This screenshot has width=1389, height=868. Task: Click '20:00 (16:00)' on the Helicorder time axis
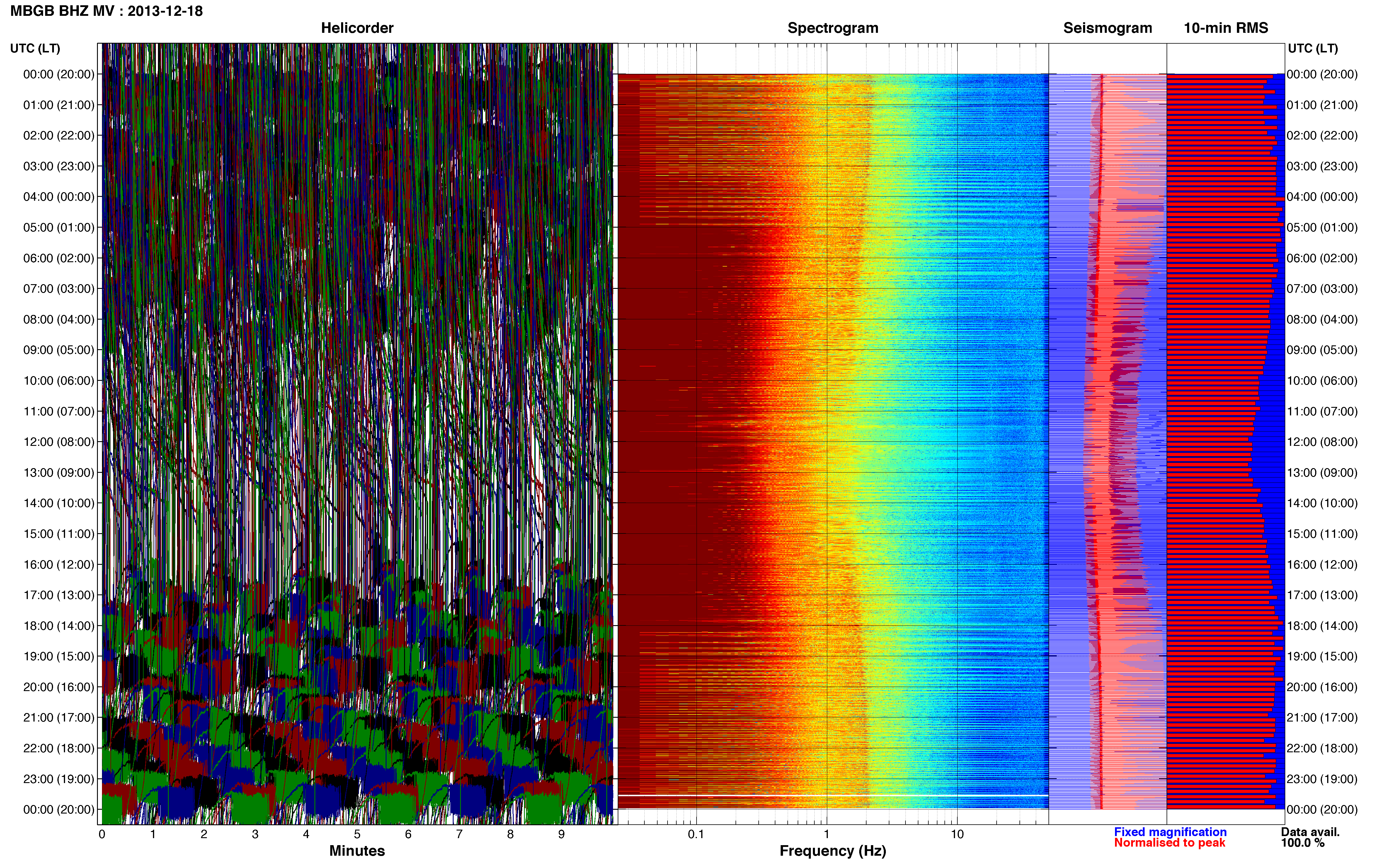point(59,687)
